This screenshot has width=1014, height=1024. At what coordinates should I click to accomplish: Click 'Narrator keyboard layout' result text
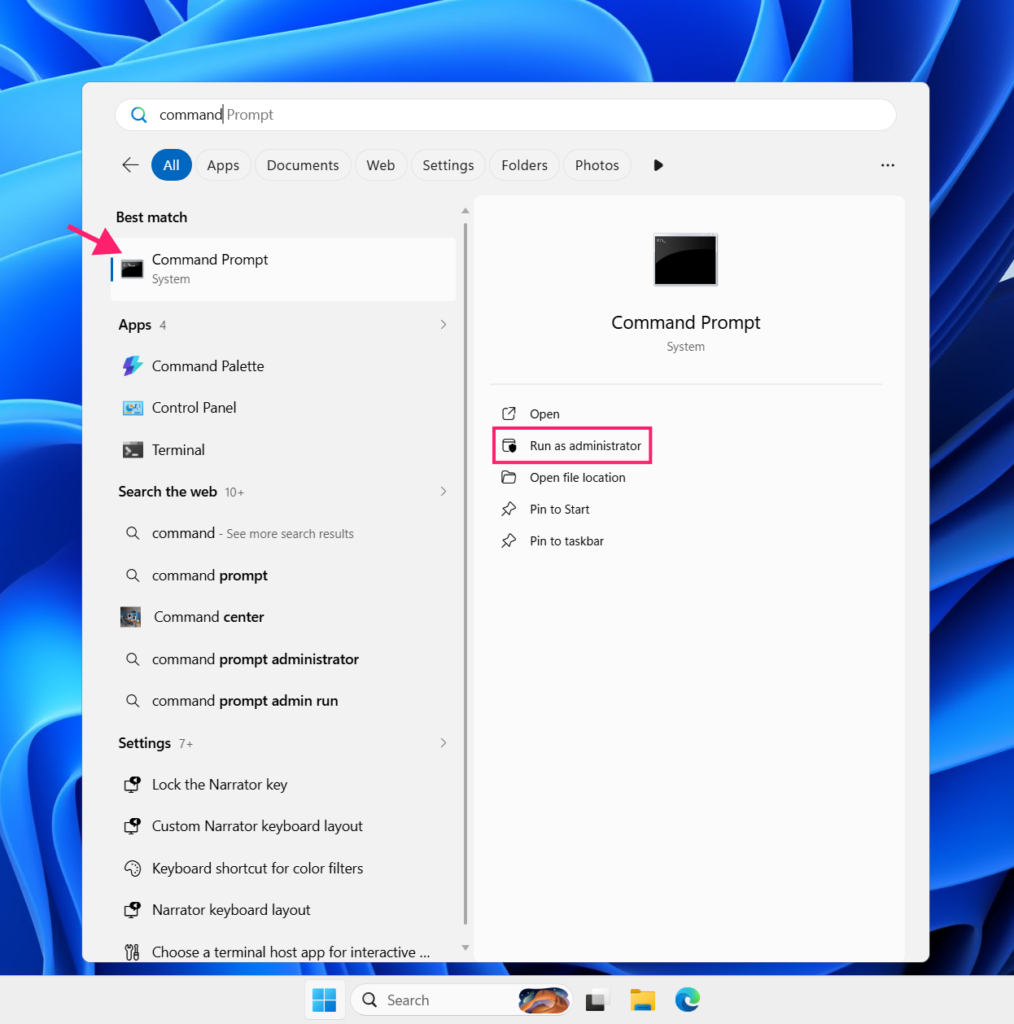tap(231, 910)
